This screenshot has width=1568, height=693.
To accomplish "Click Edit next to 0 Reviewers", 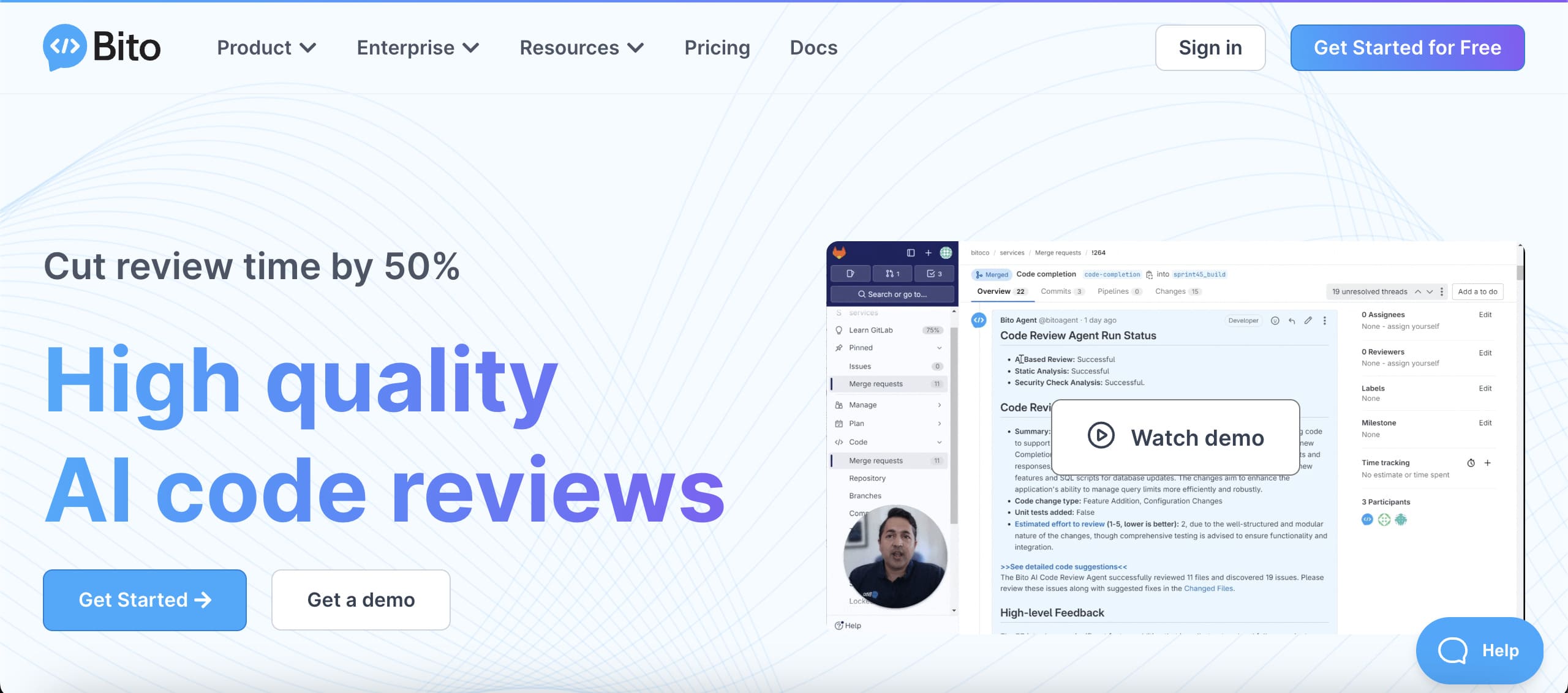I will coord(1486,353).
